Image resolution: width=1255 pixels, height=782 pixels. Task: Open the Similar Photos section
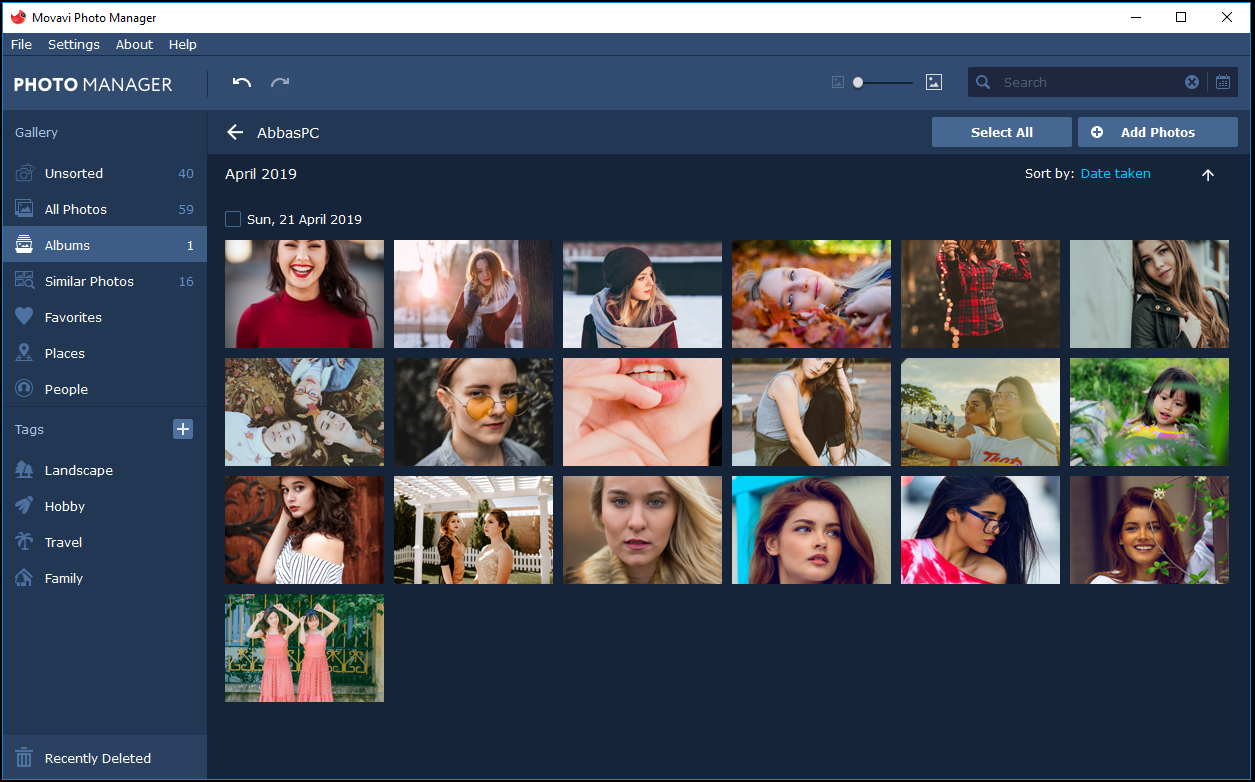coord(104,281)
